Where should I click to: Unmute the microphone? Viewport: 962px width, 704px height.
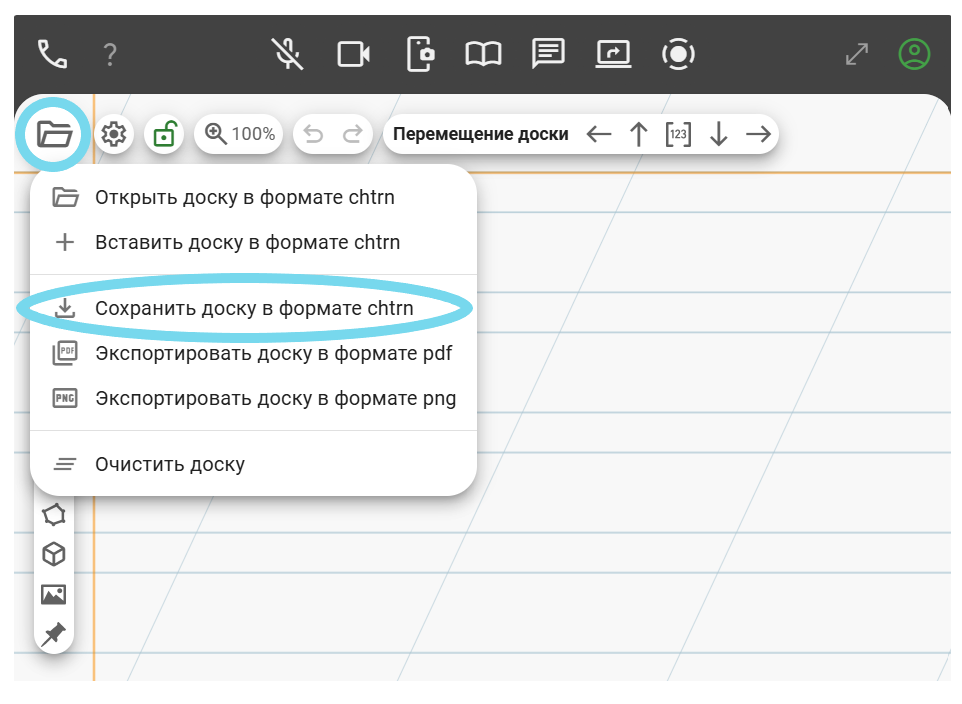[288, 54]
